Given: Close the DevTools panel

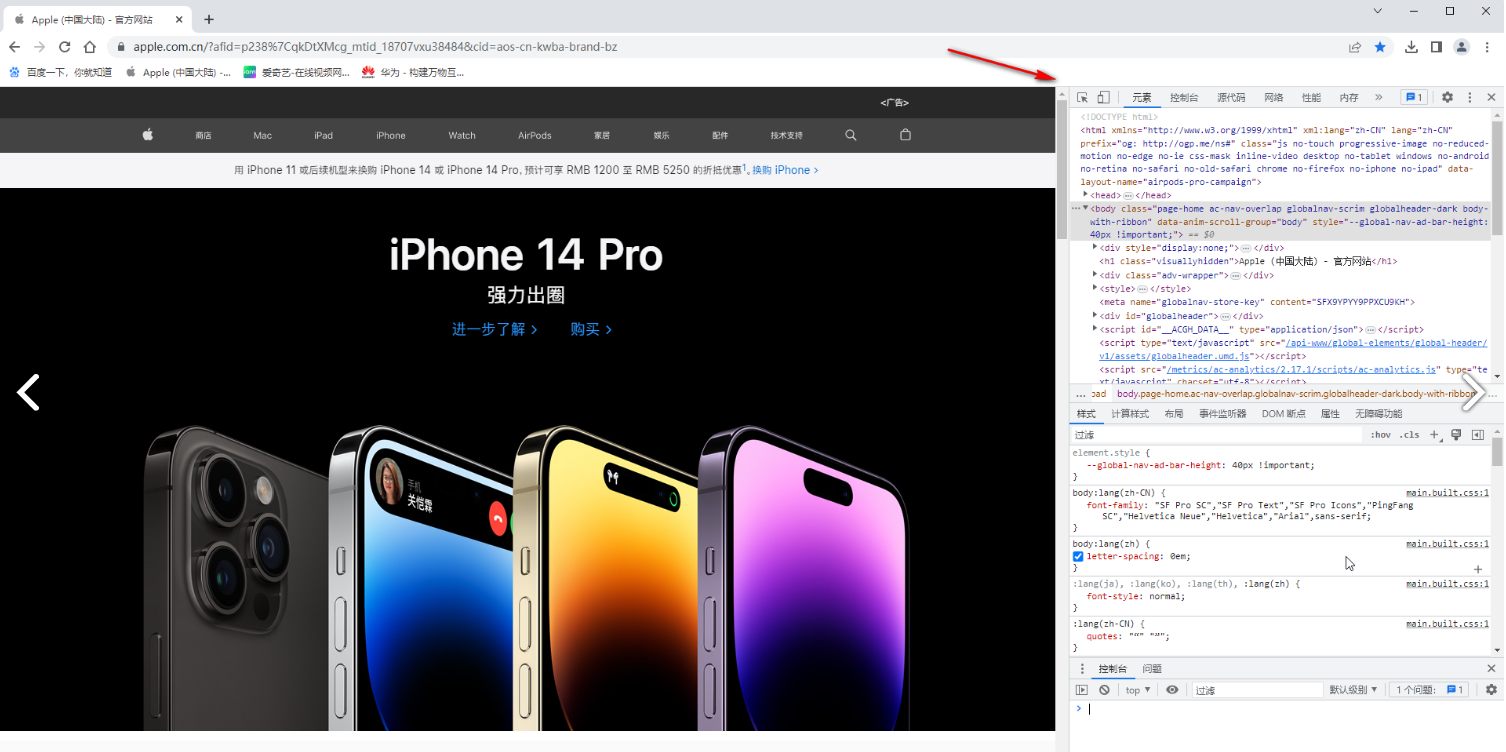Looking at the screenshot, I should [1491, 97].
